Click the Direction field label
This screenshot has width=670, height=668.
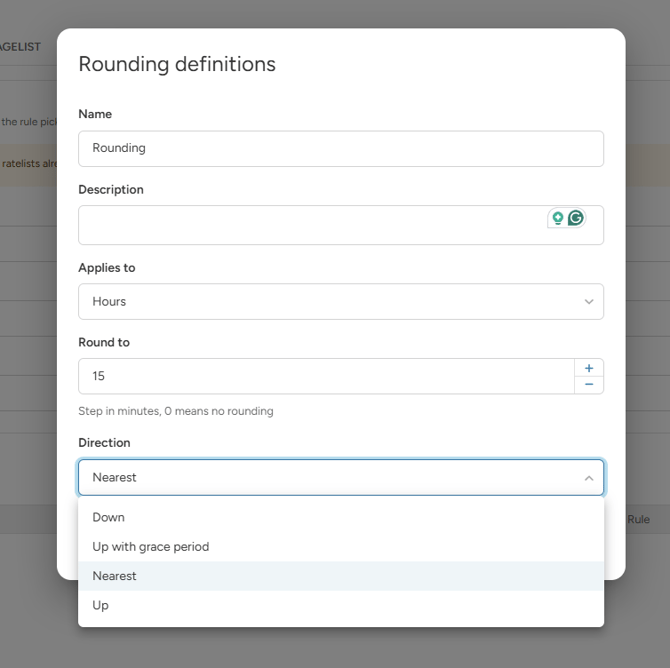(104, 442)
